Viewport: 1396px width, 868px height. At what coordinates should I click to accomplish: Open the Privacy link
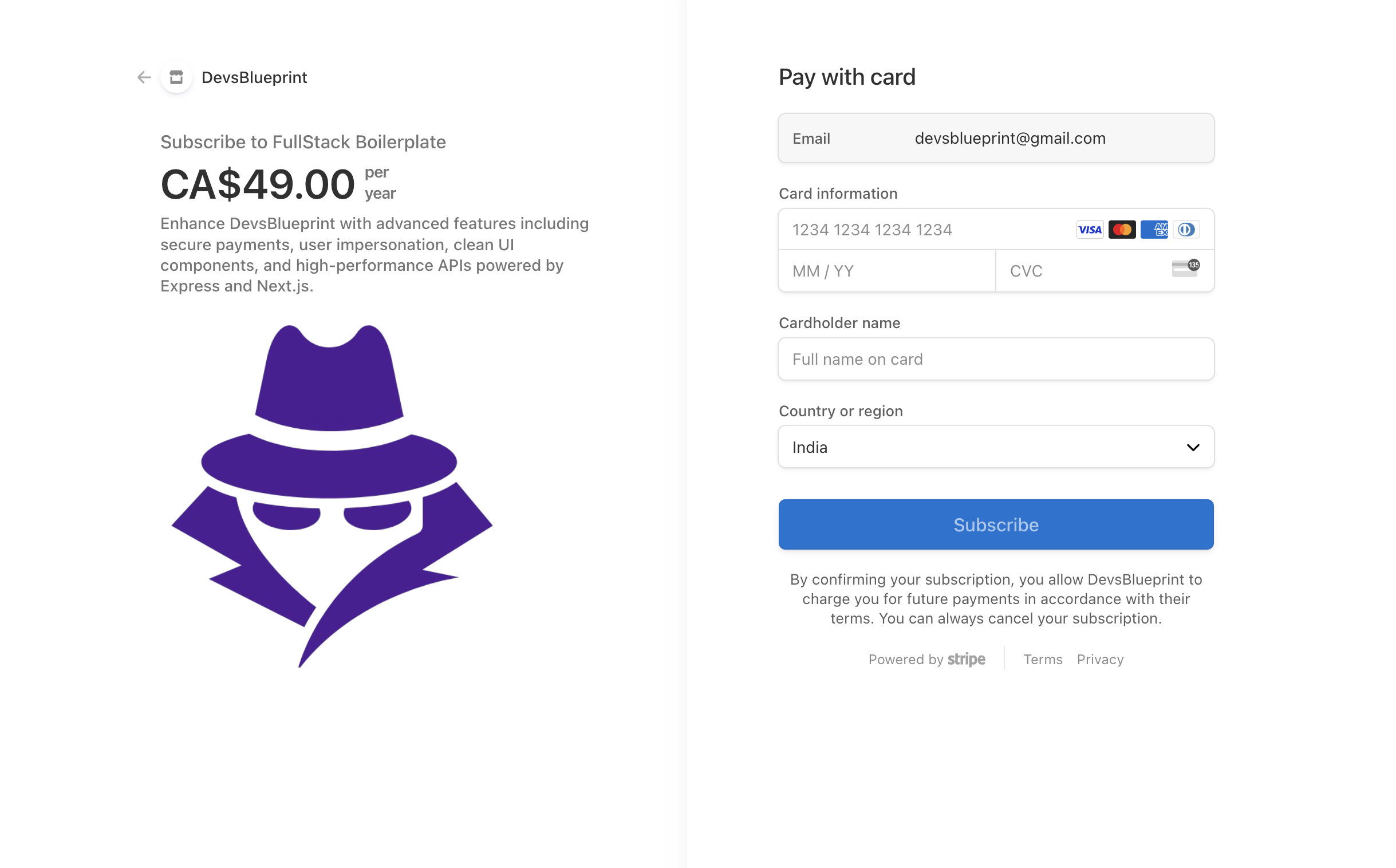point(1100,659)
